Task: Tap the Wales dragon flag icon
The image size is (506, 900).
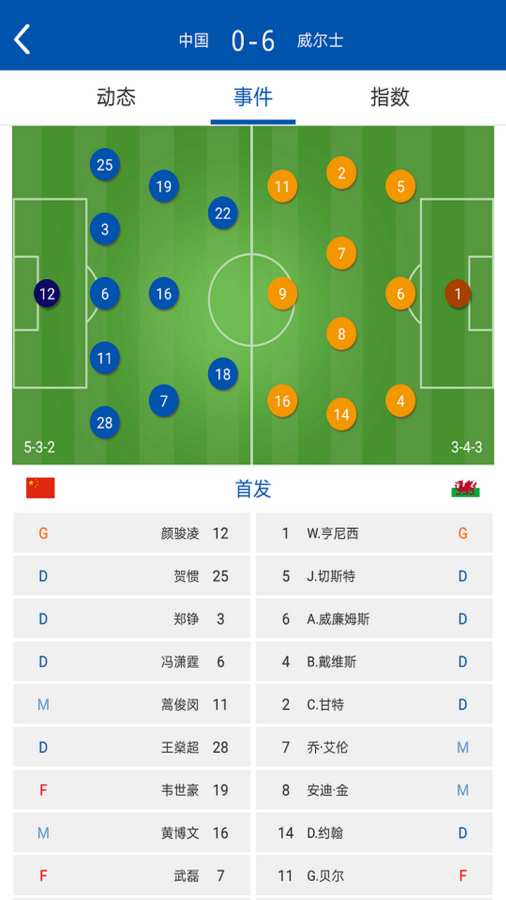Action: coord(465,488)
